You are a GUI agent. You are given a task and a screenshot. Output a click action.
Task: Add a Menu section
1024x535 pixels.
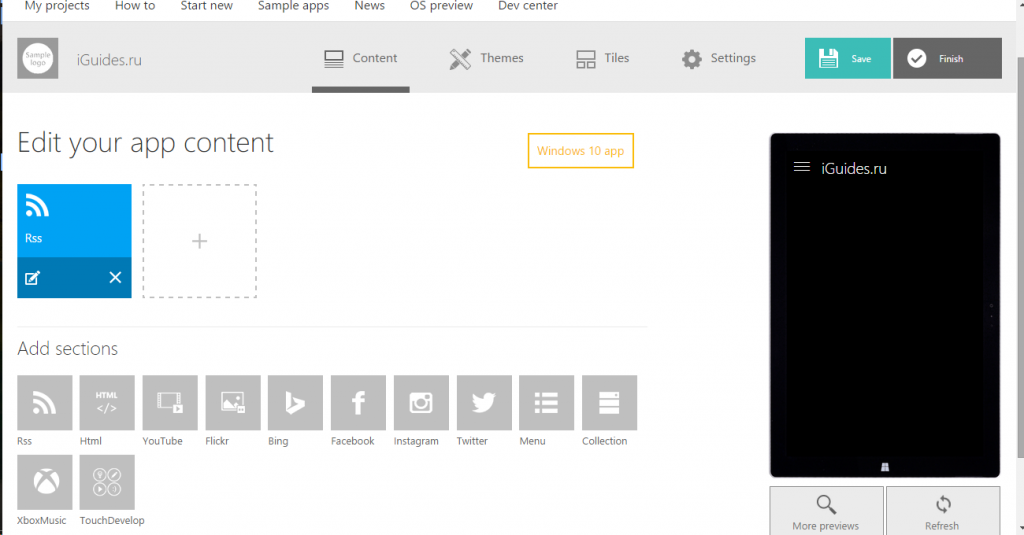pos(547,402)
